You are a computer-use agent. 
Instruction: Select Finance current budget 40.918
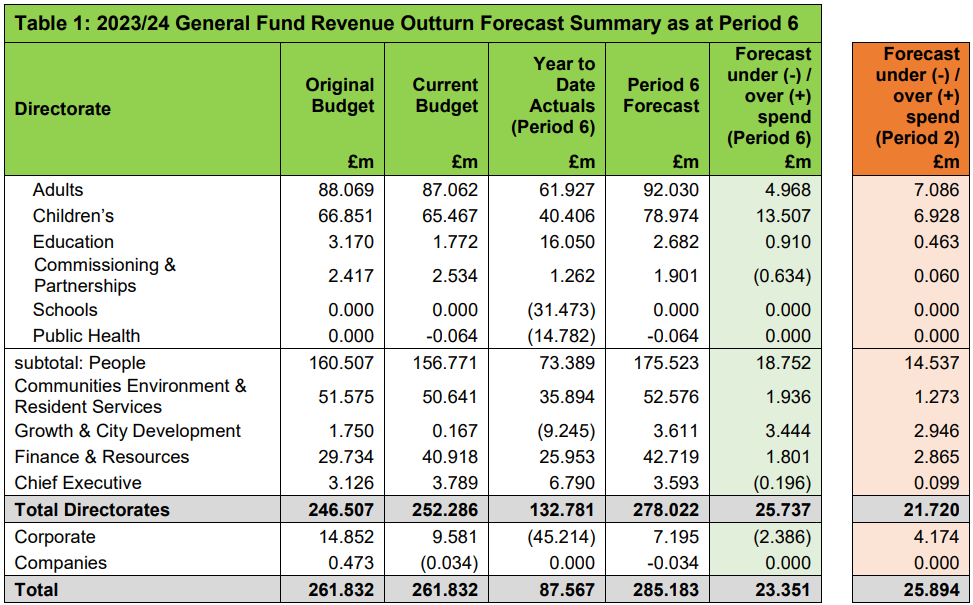point(451,457)
